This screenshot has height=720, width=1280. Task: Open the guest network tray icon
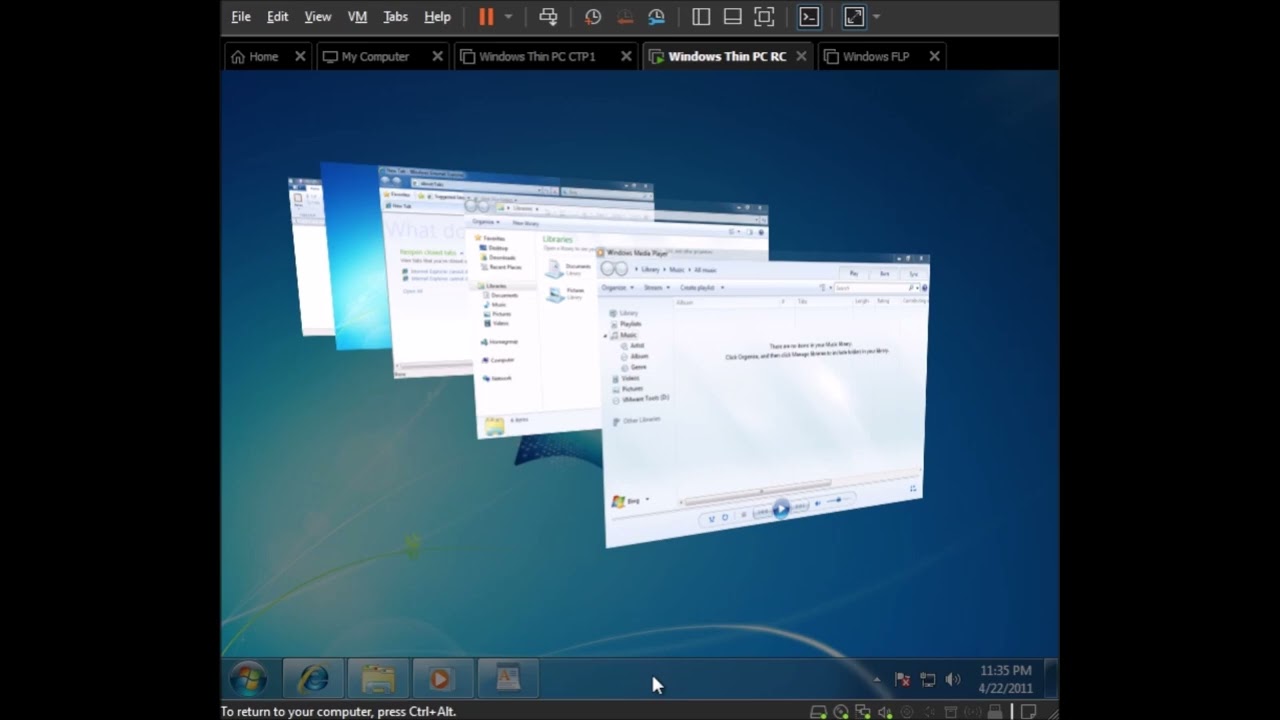928,680
